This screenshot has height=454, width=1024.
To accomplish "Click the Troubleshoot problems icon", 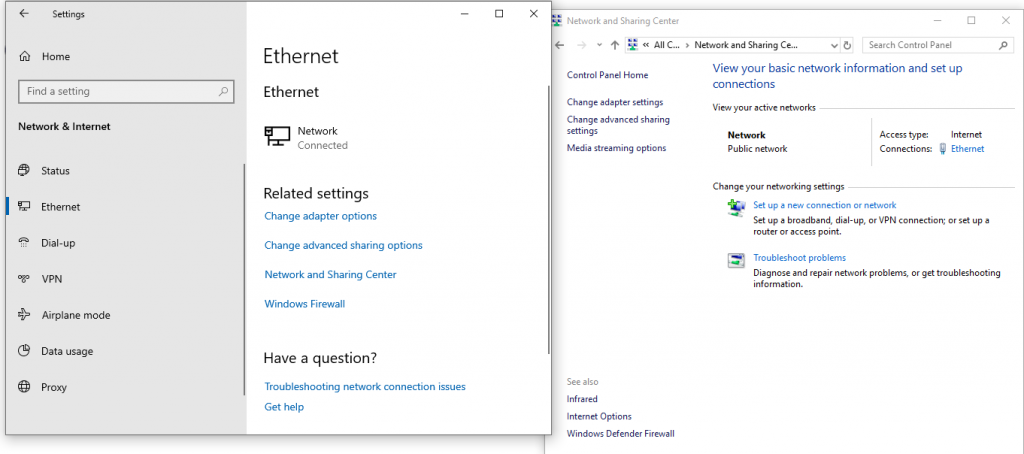I will [736, 260].
